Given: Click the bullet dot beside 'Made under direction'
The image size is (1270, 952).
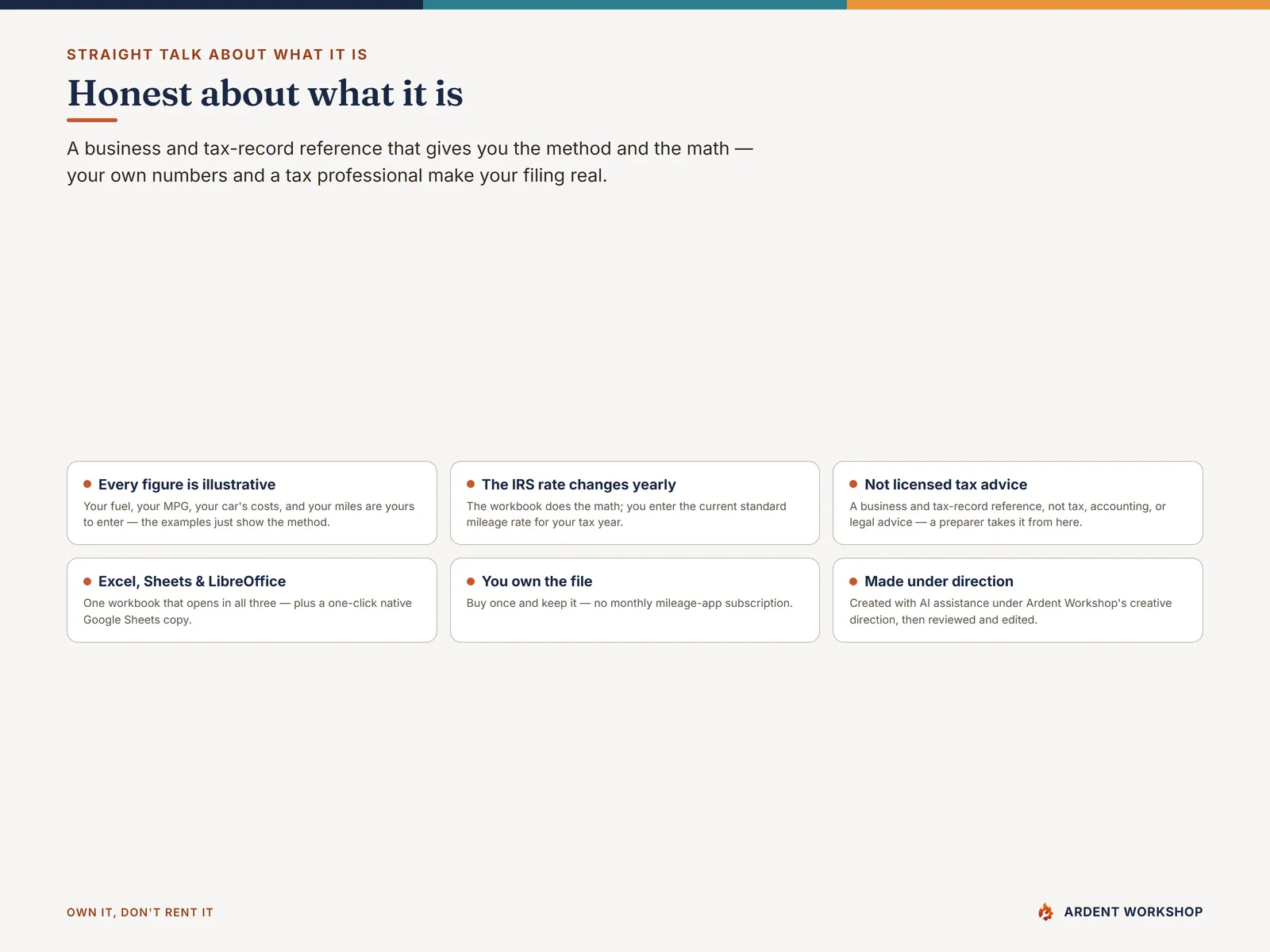Looking at the screenshot, I should 853,581.
